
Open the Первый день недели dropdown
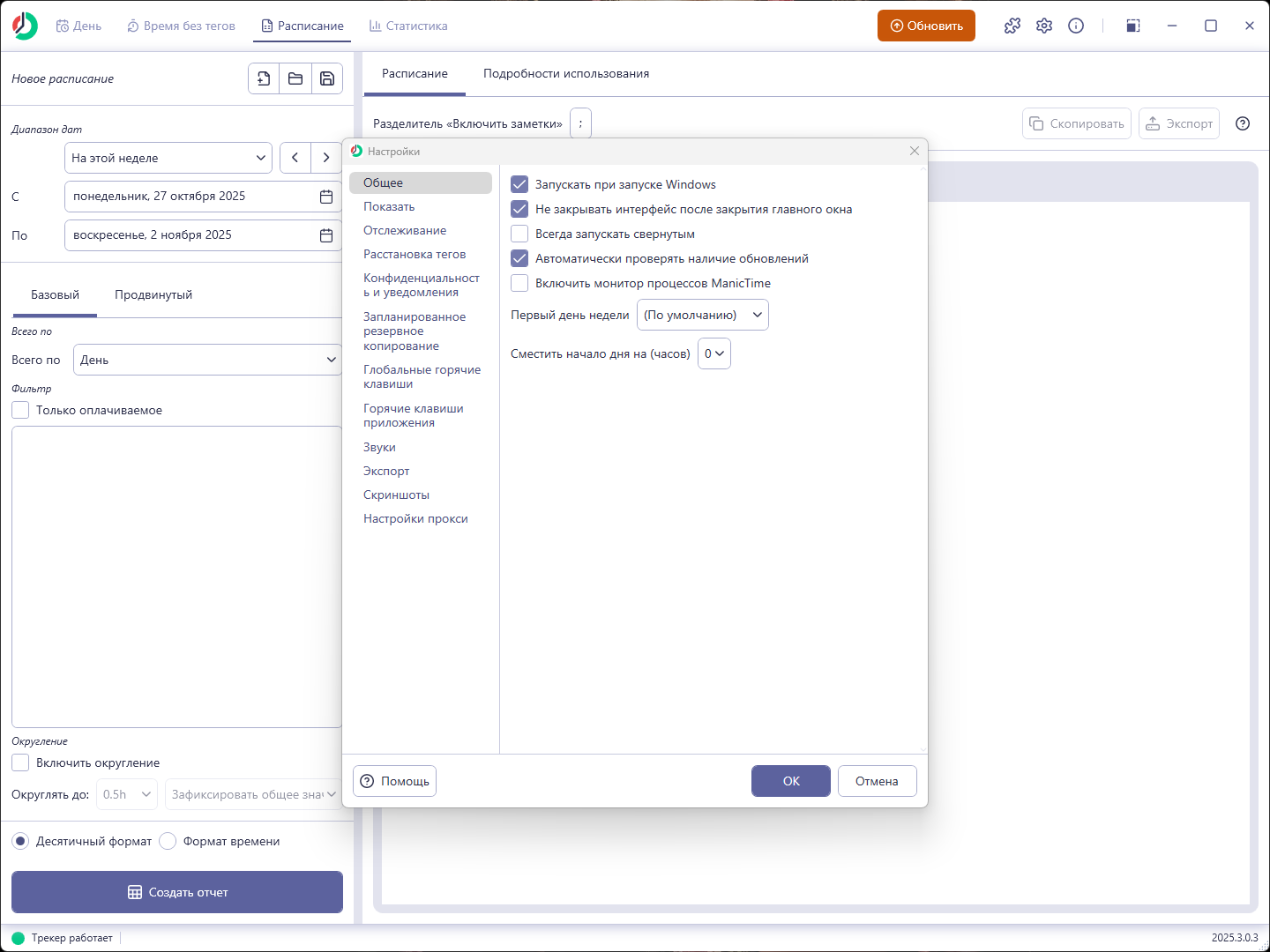tap(703, 315)
